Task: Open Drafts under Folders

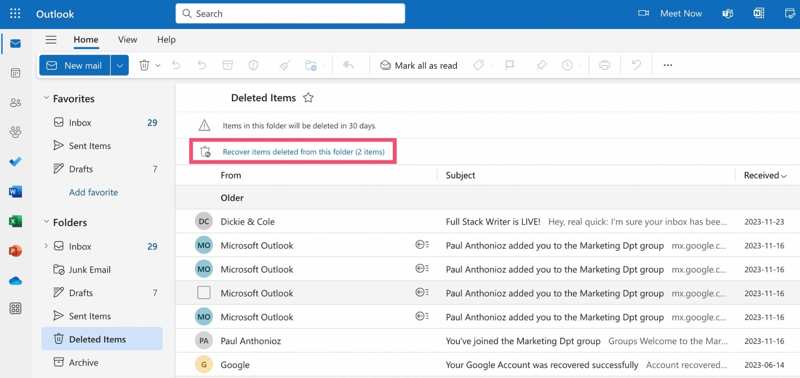Action: coord(102,293)
